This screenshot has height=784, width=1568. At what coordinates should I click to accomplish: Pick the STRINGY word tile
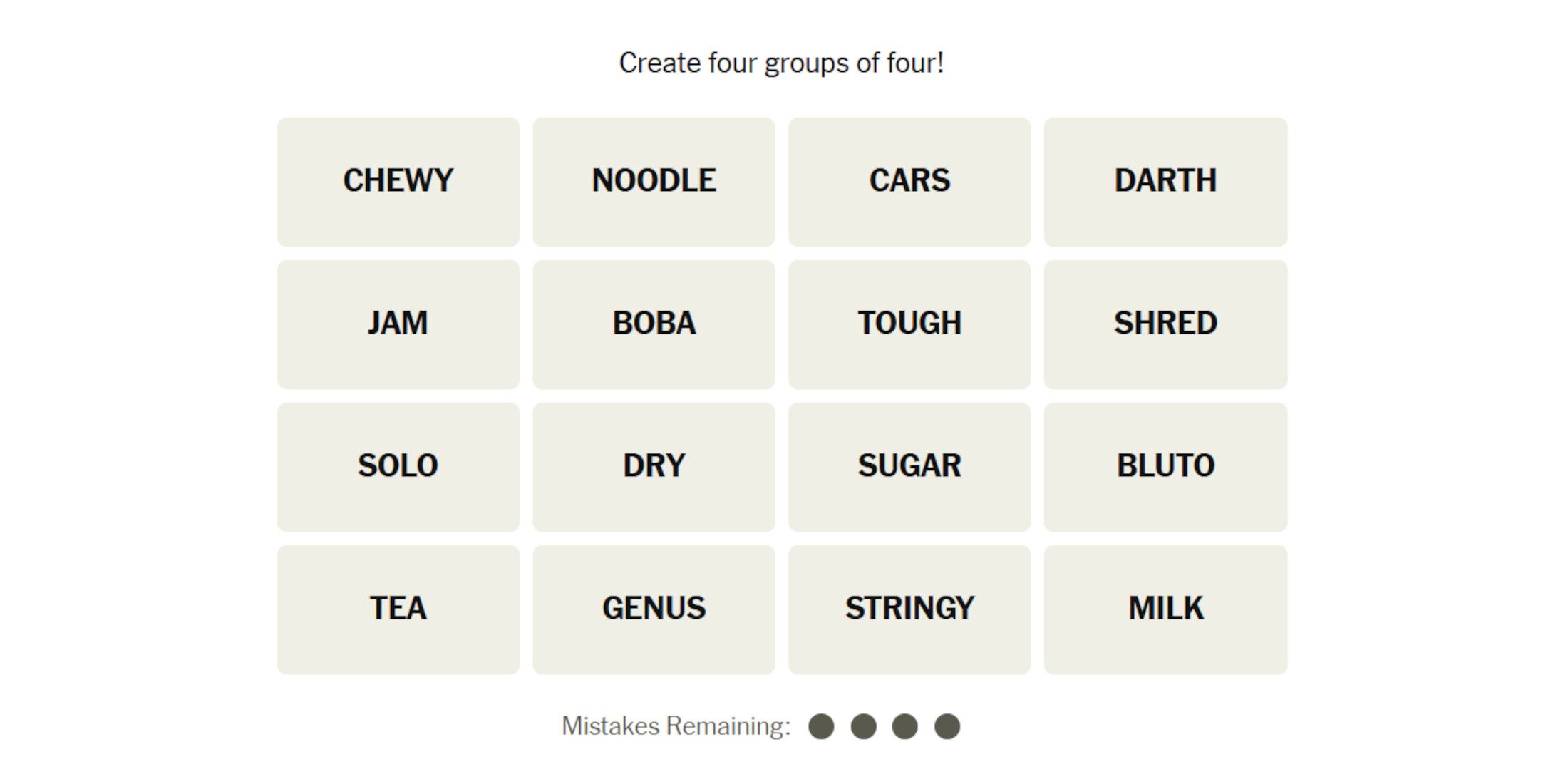tap(909, 609)
